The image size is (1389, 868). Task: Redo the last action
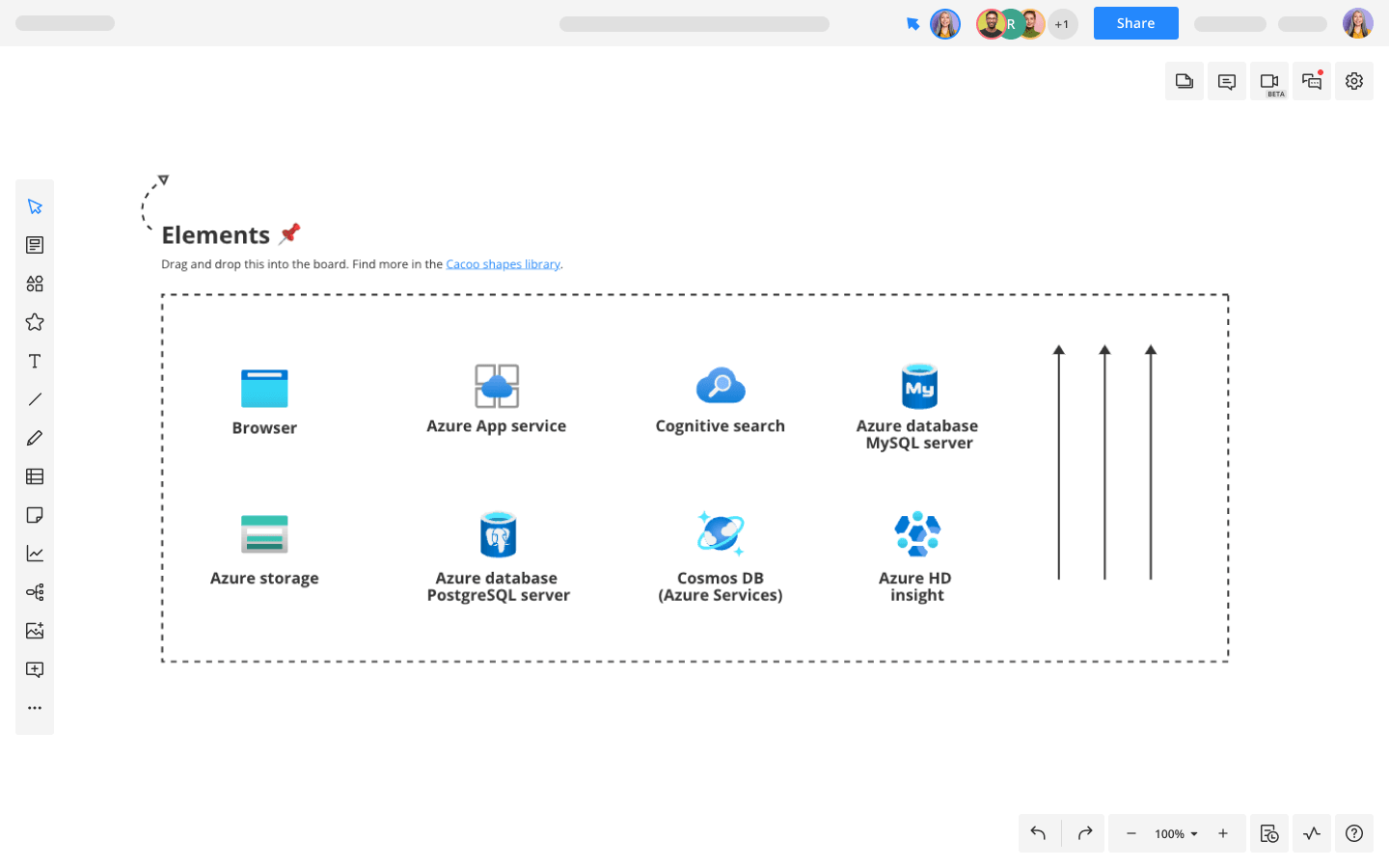(x=1084, y=833)
